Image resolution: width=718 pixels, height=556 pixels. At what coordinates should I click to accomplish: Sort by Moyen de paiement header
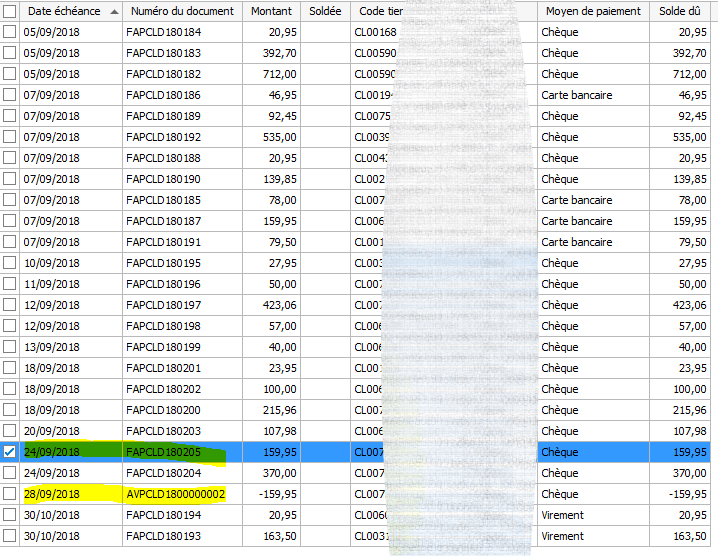click(591, 11)
